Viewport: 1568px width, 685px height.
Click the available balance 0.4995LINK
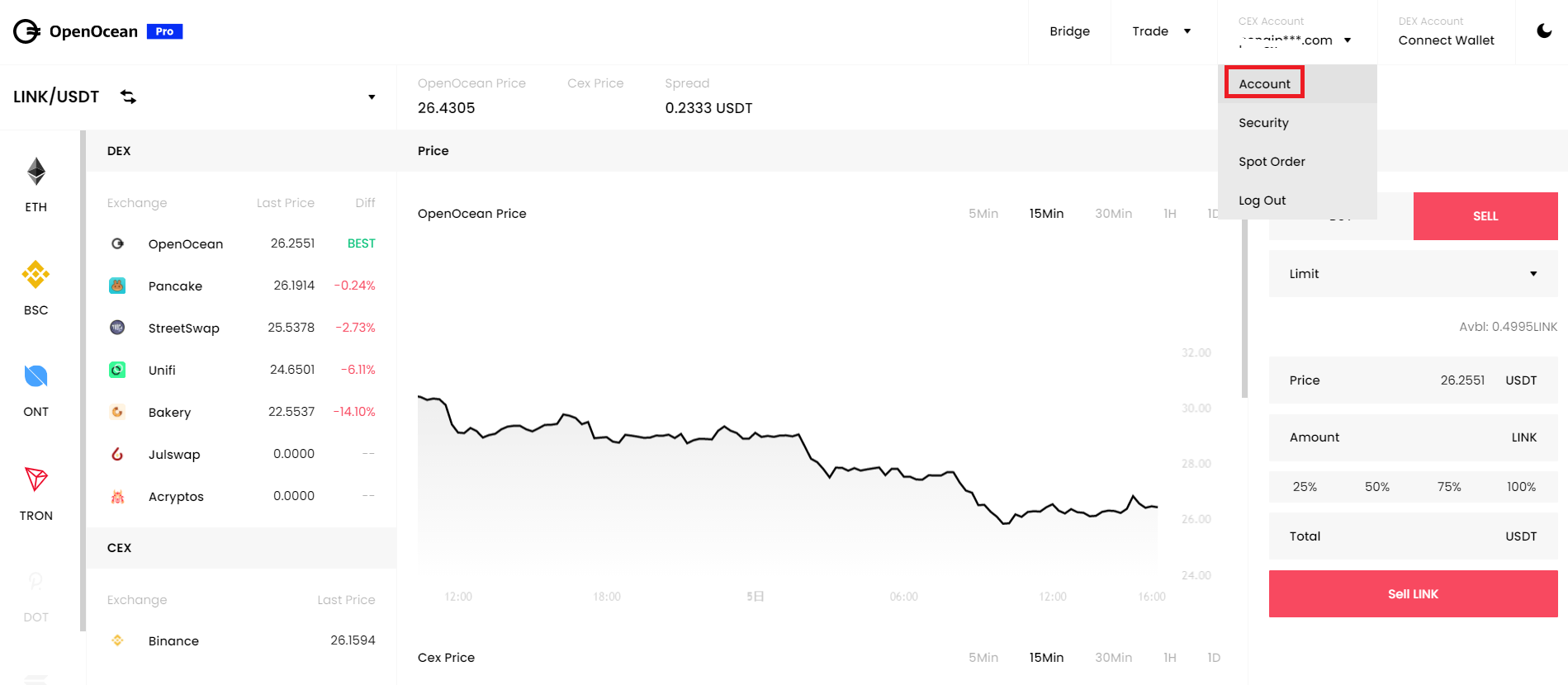(x=1508, y=327)
